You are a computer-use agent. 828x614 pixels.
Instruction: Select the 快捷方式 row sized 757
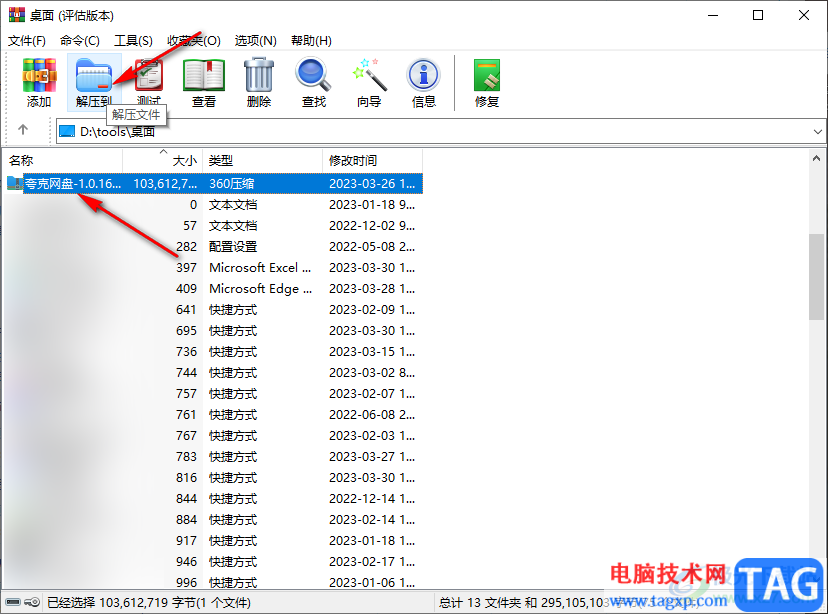click(x=214, y=394)
